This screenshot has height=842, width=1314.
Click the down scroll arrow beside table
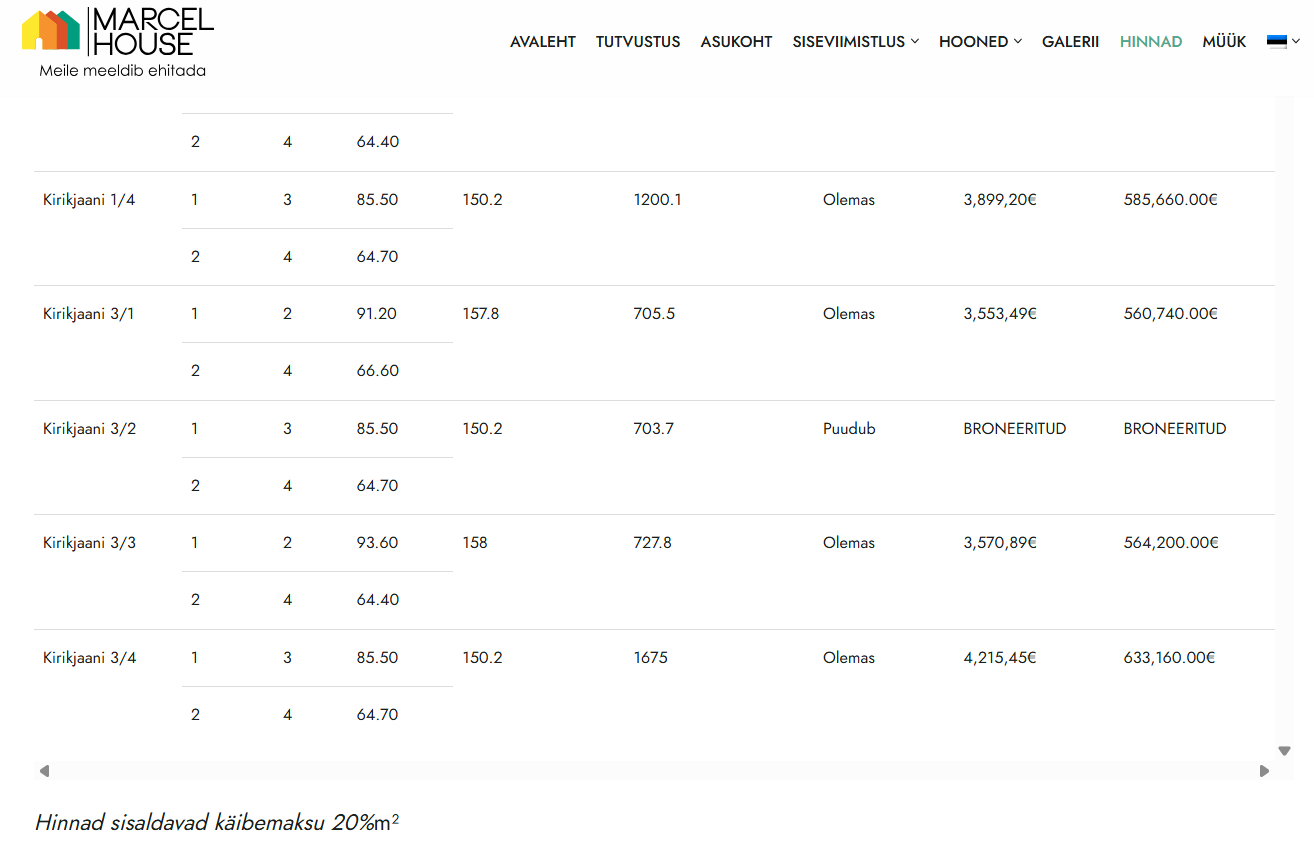point(1285,750)
